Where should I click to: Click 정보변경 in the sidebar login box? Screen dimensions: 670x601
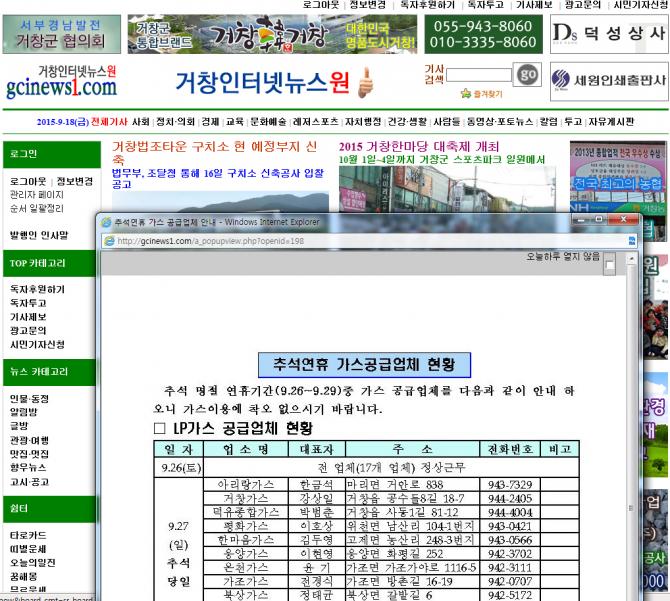click(x=75, y=181)
